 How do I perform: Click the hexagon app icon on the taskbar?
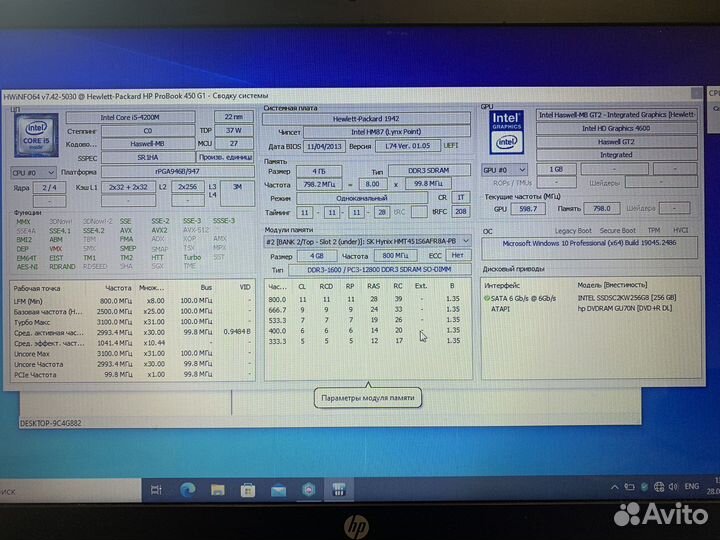309,489
